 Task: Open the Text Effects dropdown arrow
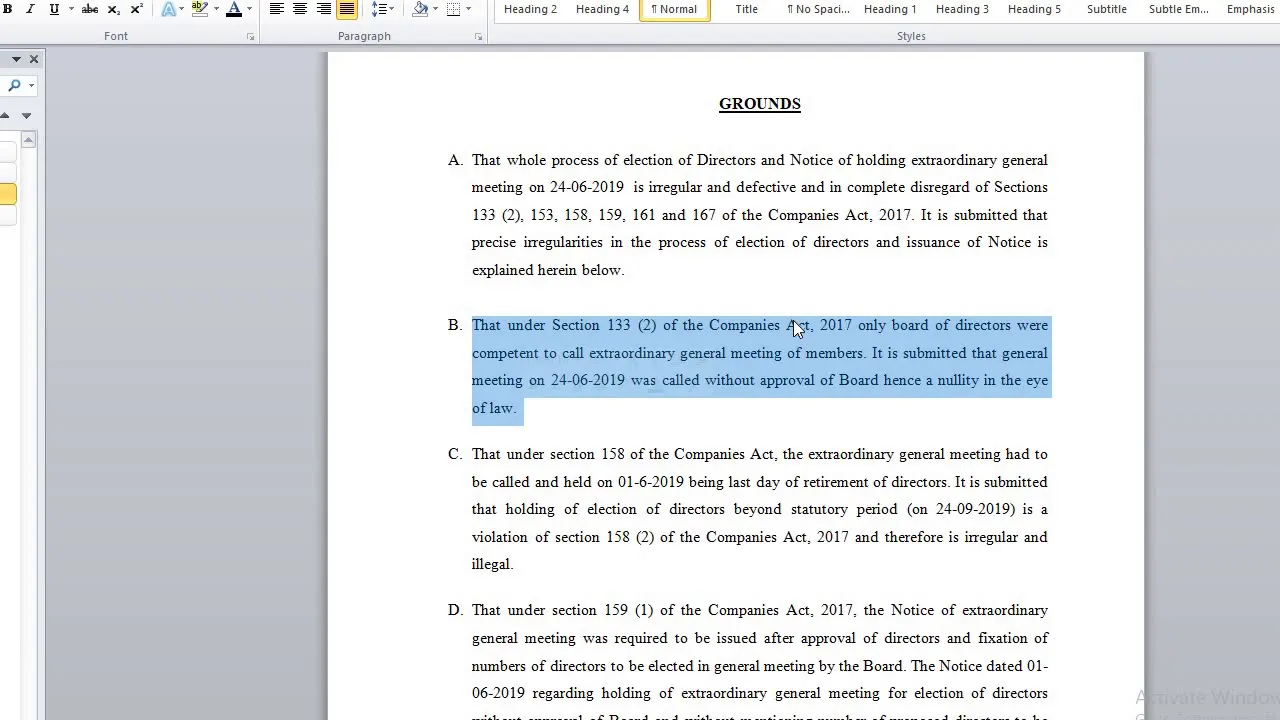click(182, 9)
